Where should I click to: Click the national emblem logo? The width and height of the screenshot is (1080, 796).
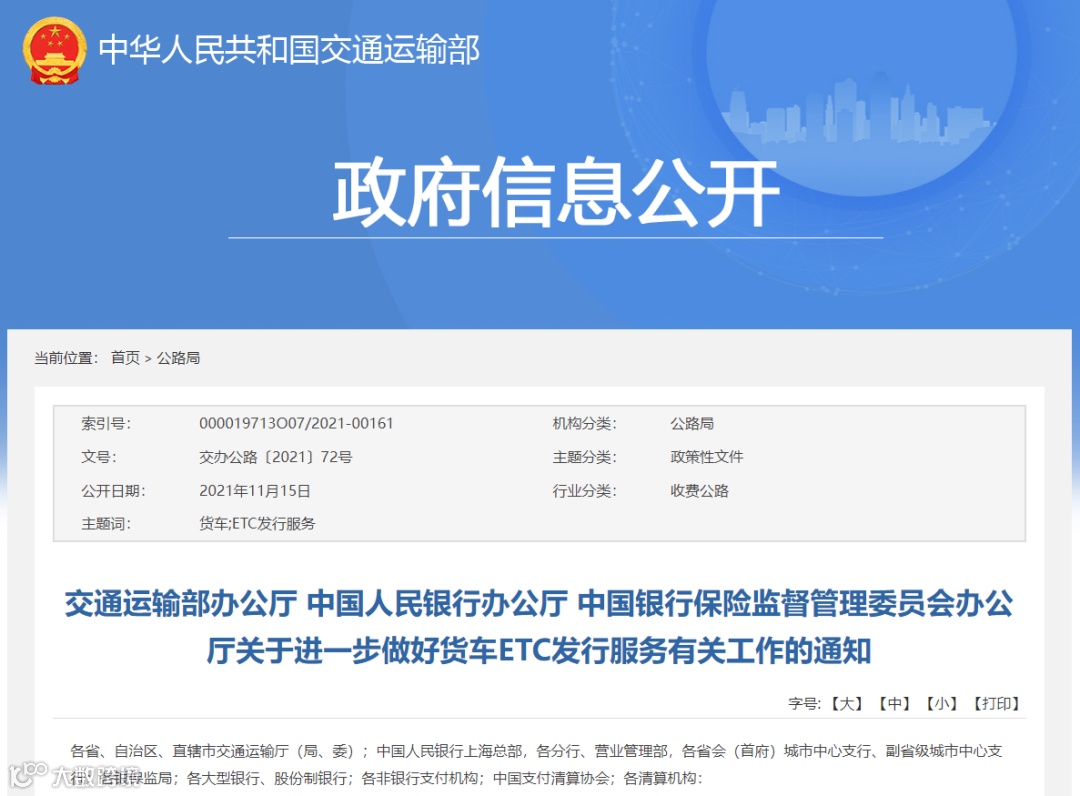coord(54,50)
